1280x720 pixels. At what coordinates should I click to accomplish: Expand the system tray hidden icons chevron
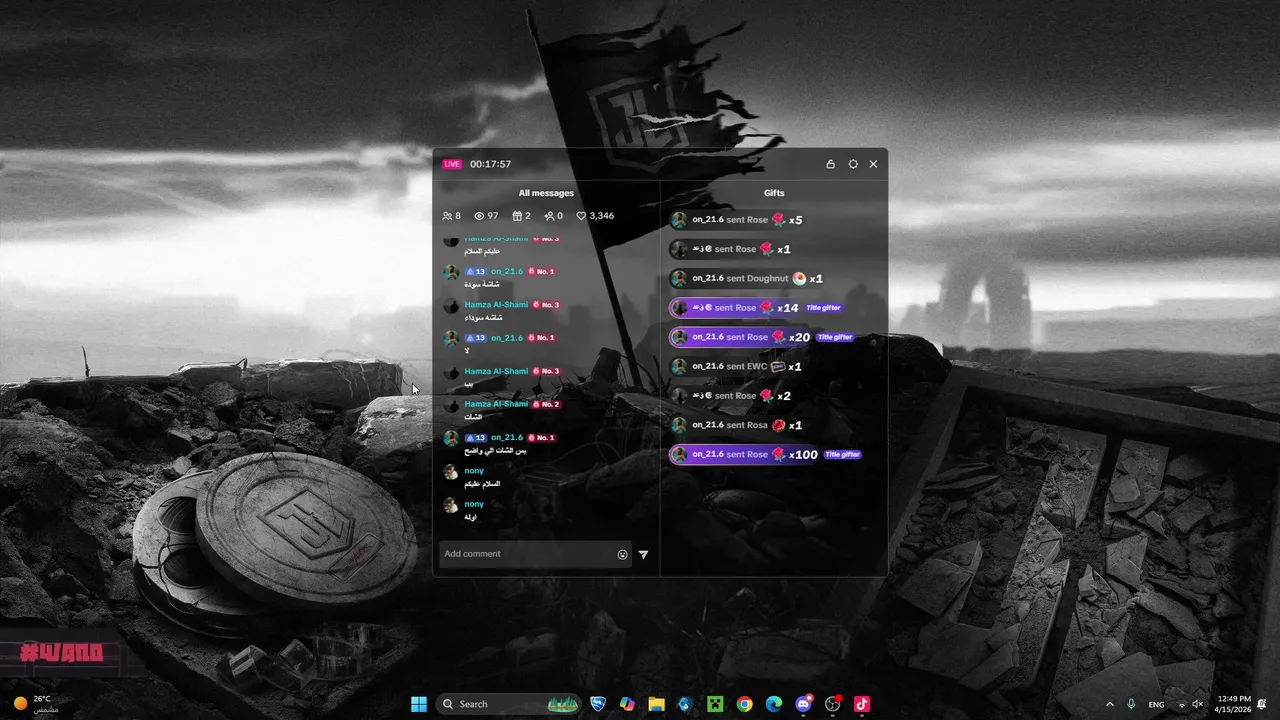[1109, 704]
